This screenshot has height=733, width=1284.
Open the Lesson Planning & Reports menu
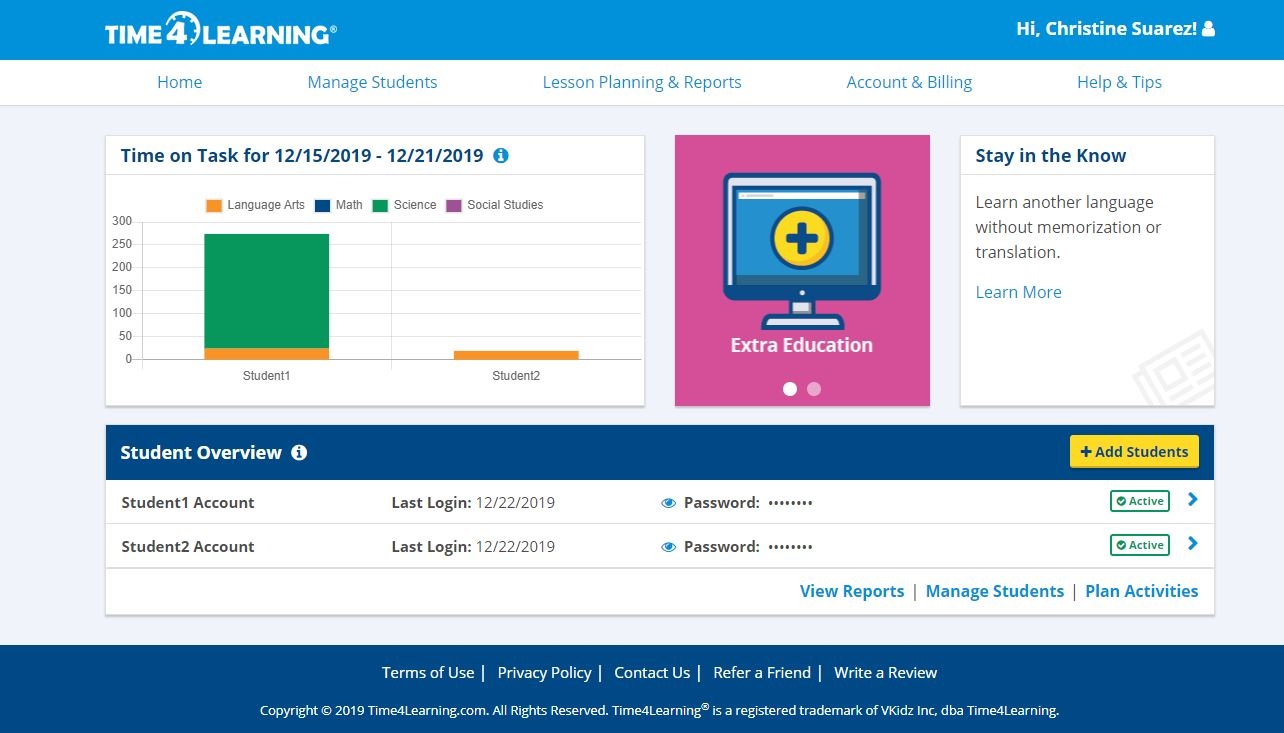pyautogui.click(x=642, y=82)
